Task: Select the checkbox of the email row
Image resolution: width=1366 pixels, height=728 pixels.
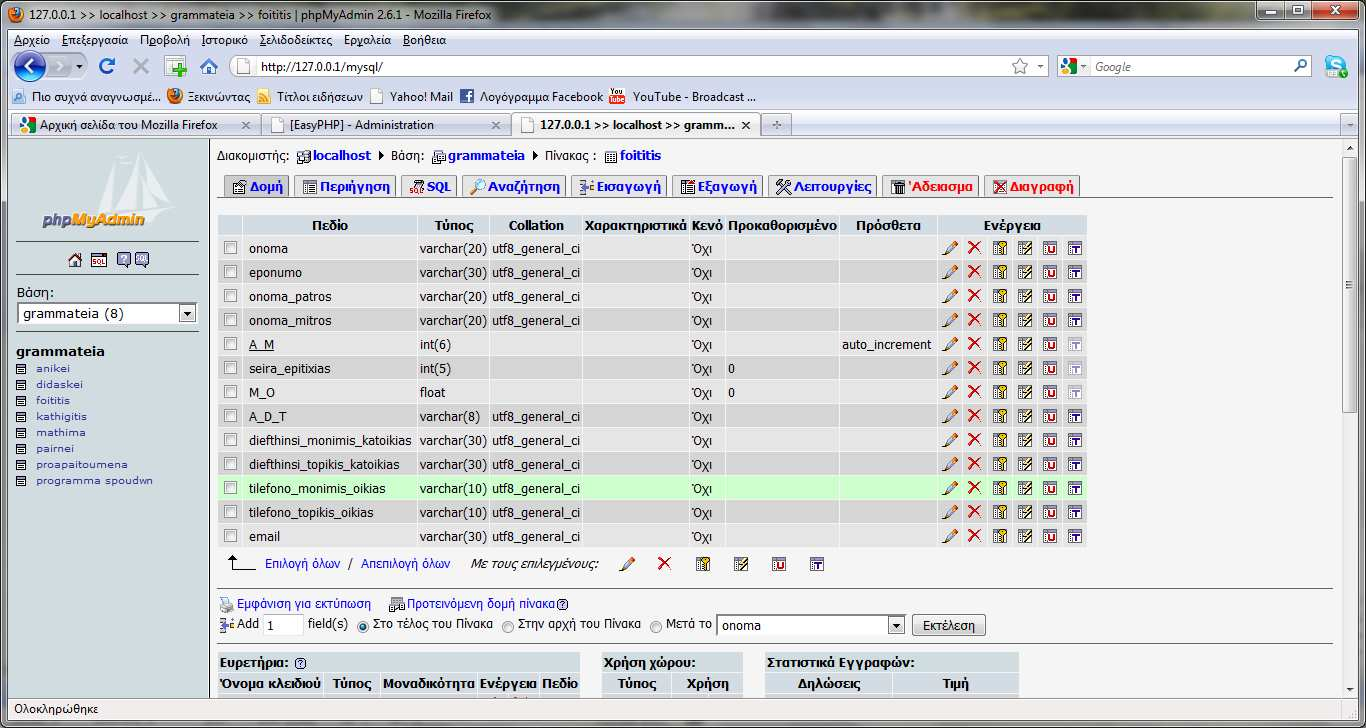Action: (x=231, y=536)
